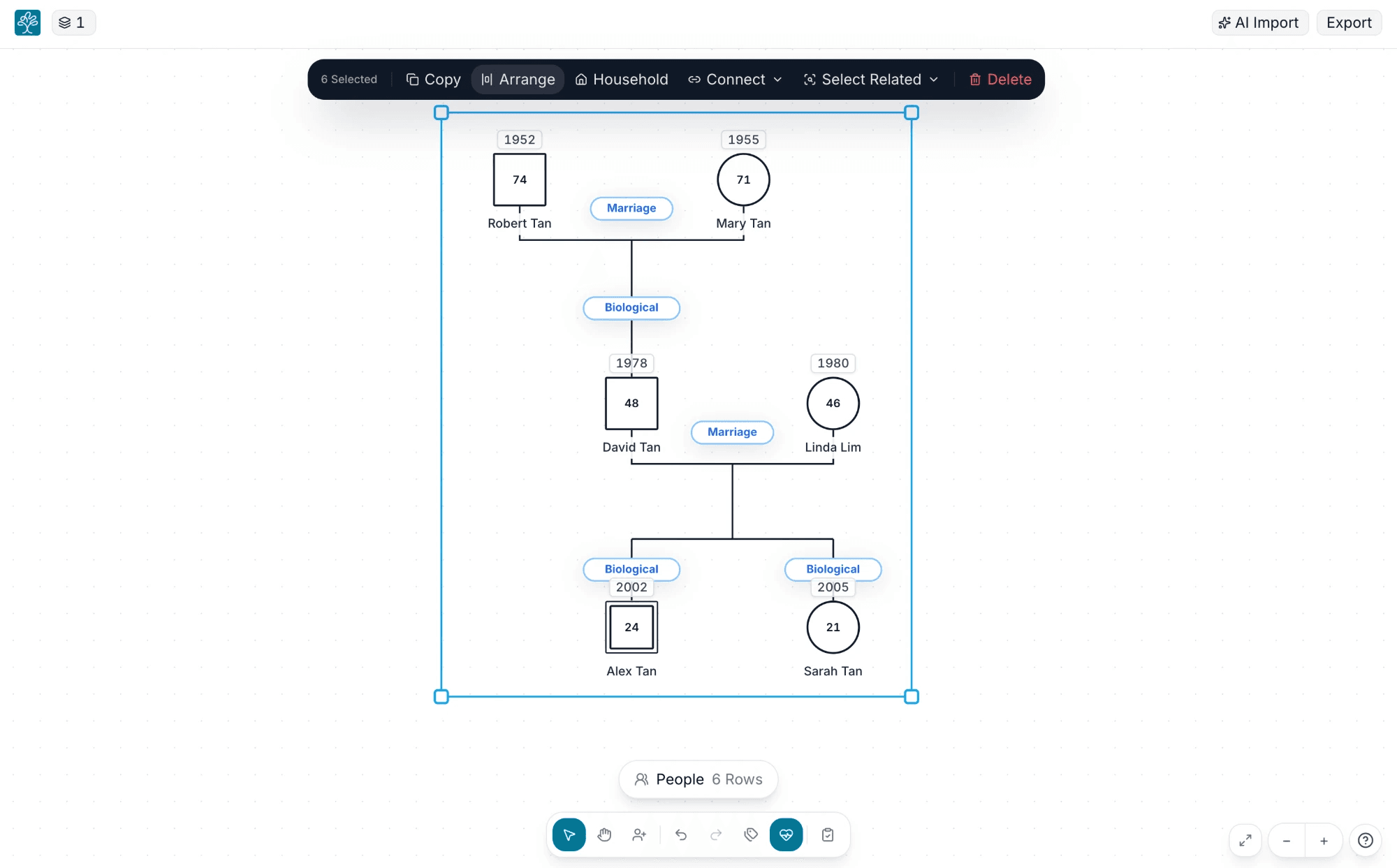Click the 1978 birth year tag
Viewport: 1397px width, 868px height.
click(x=631, y=363)
